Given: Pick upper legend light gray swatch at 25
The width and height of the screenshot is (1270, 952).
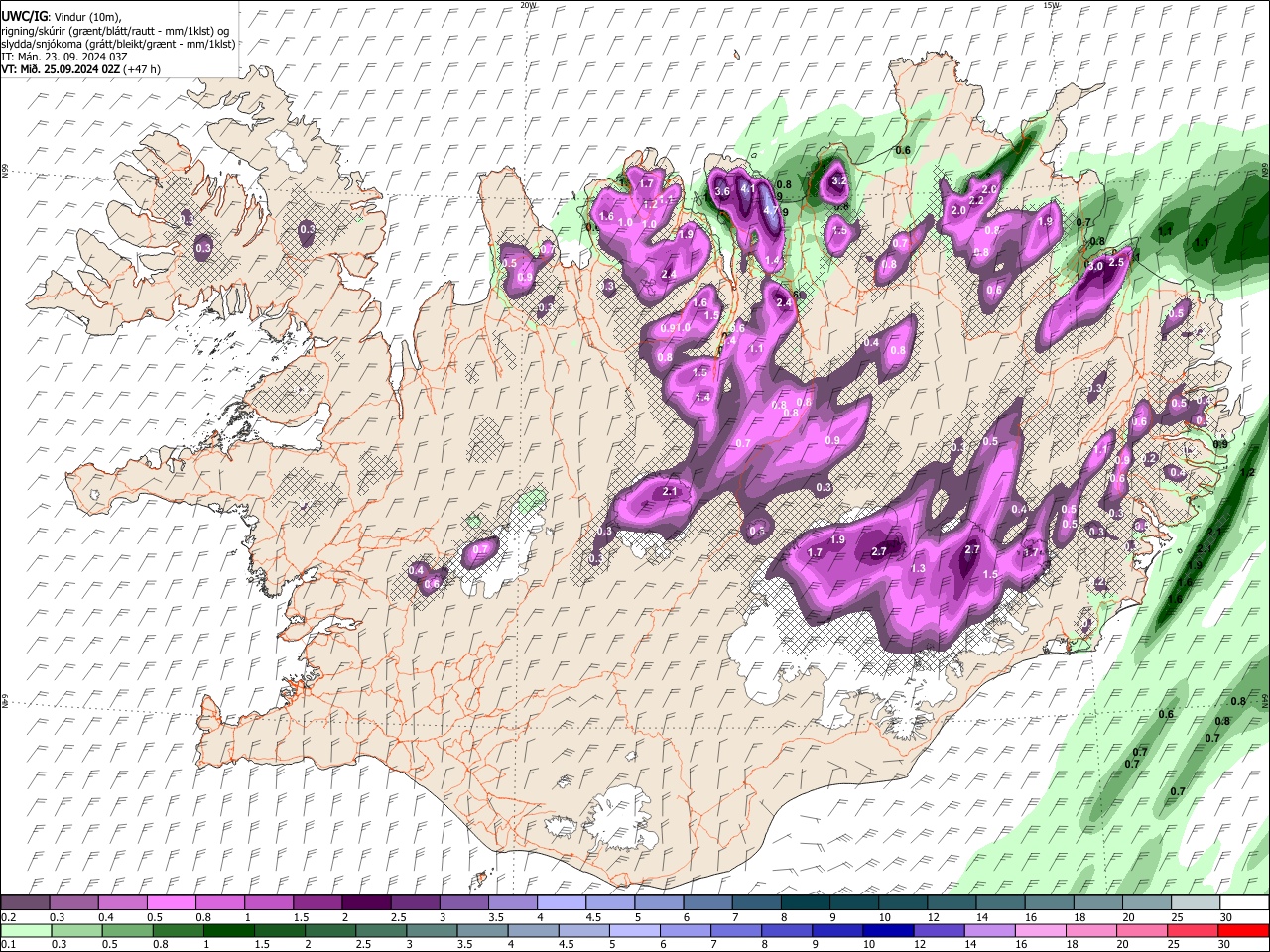Looking at the screenshot, I should tap(1196, 902).
